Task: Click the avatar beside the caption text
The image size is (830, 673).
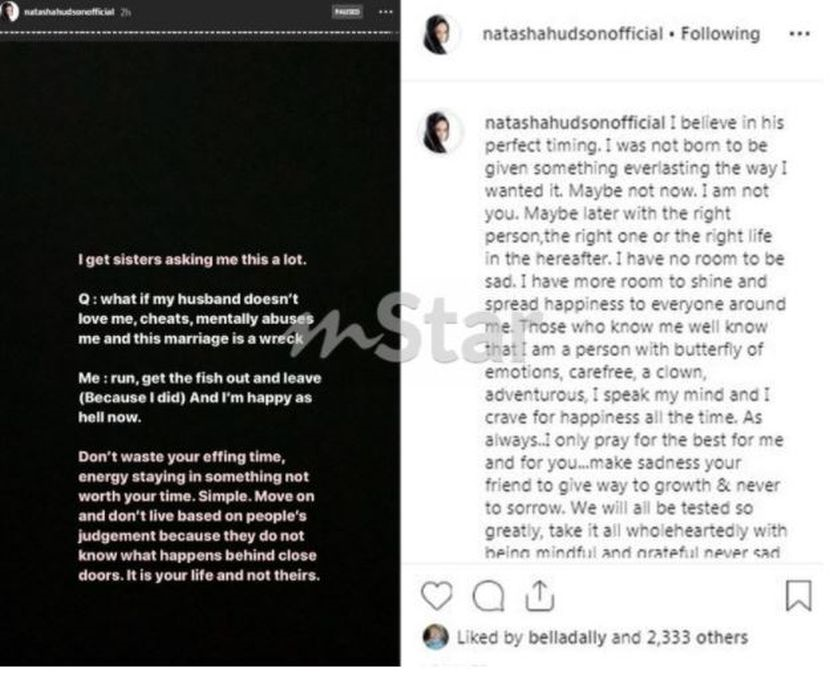Action: pos(440,132)
